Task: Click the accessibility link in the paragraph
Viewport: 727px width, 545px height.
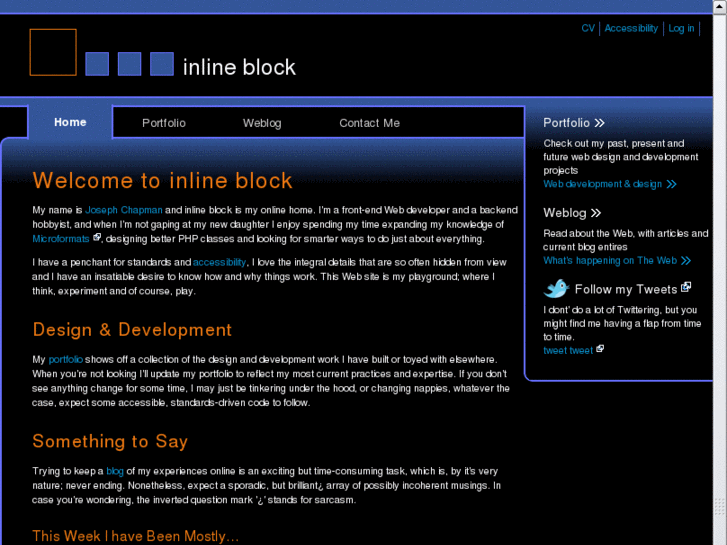Action: pyautogui.click(x=219, y=263)
